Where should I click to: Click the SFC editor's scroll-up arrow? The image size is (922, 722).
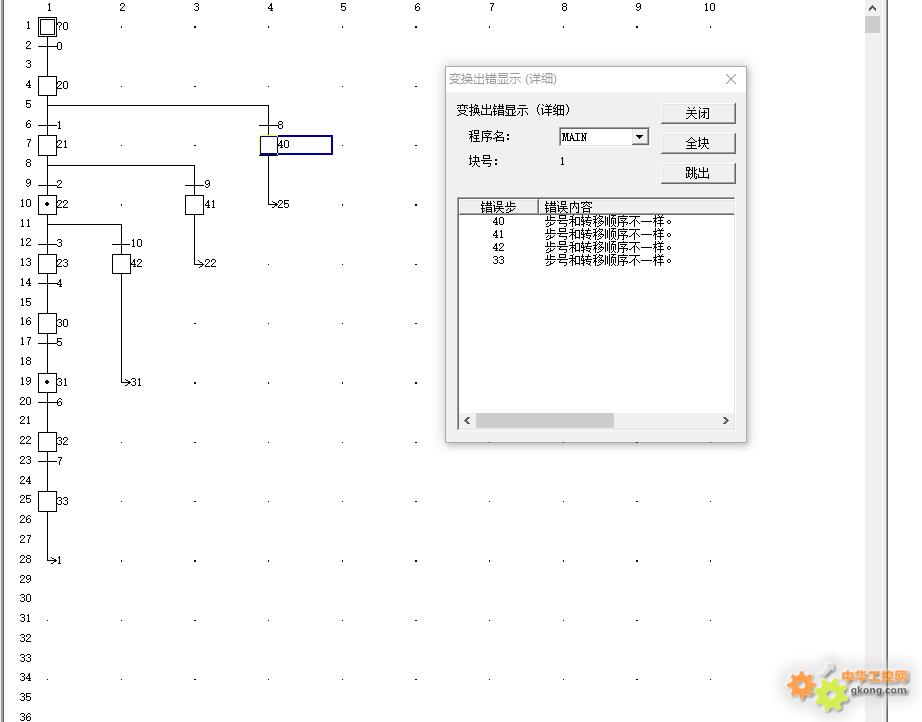(x=873, y=8)
